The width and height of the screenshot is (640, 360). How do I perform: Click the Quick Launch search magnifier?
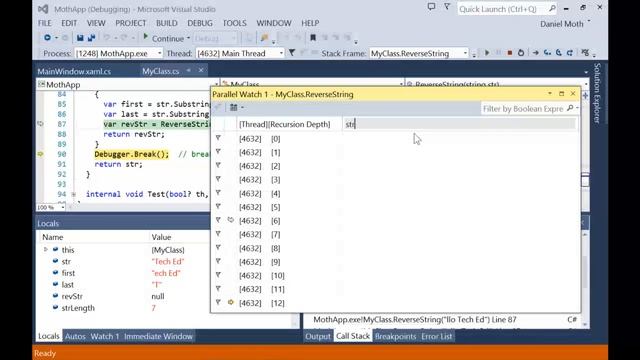(552, 9)
